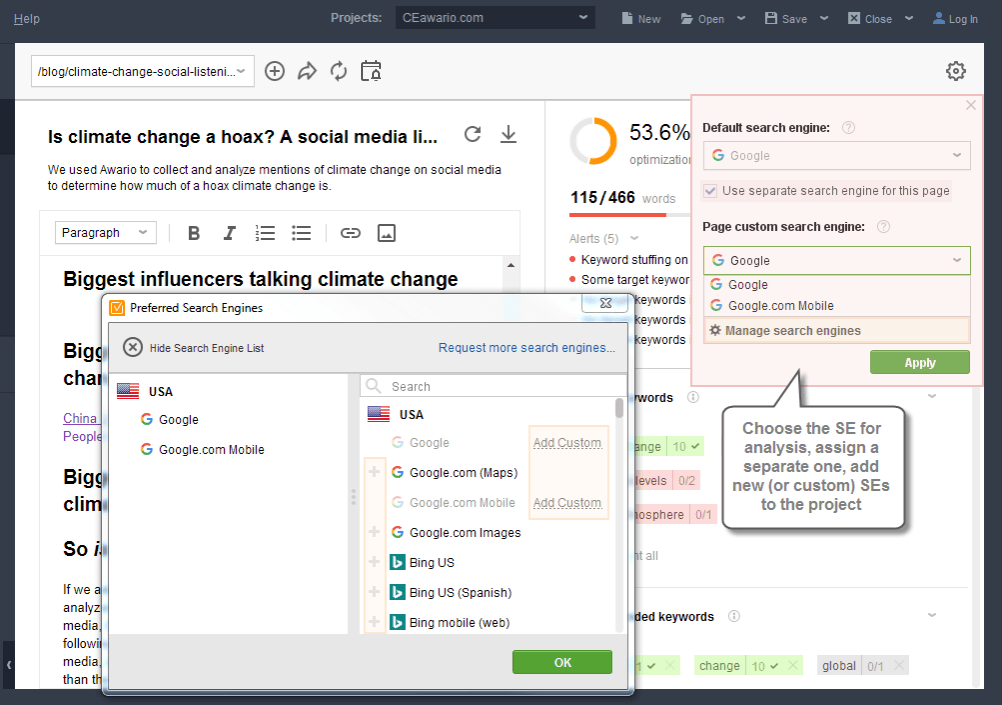Click New in the top menu
Screen dimensions: 1002x705
[641, 19]
